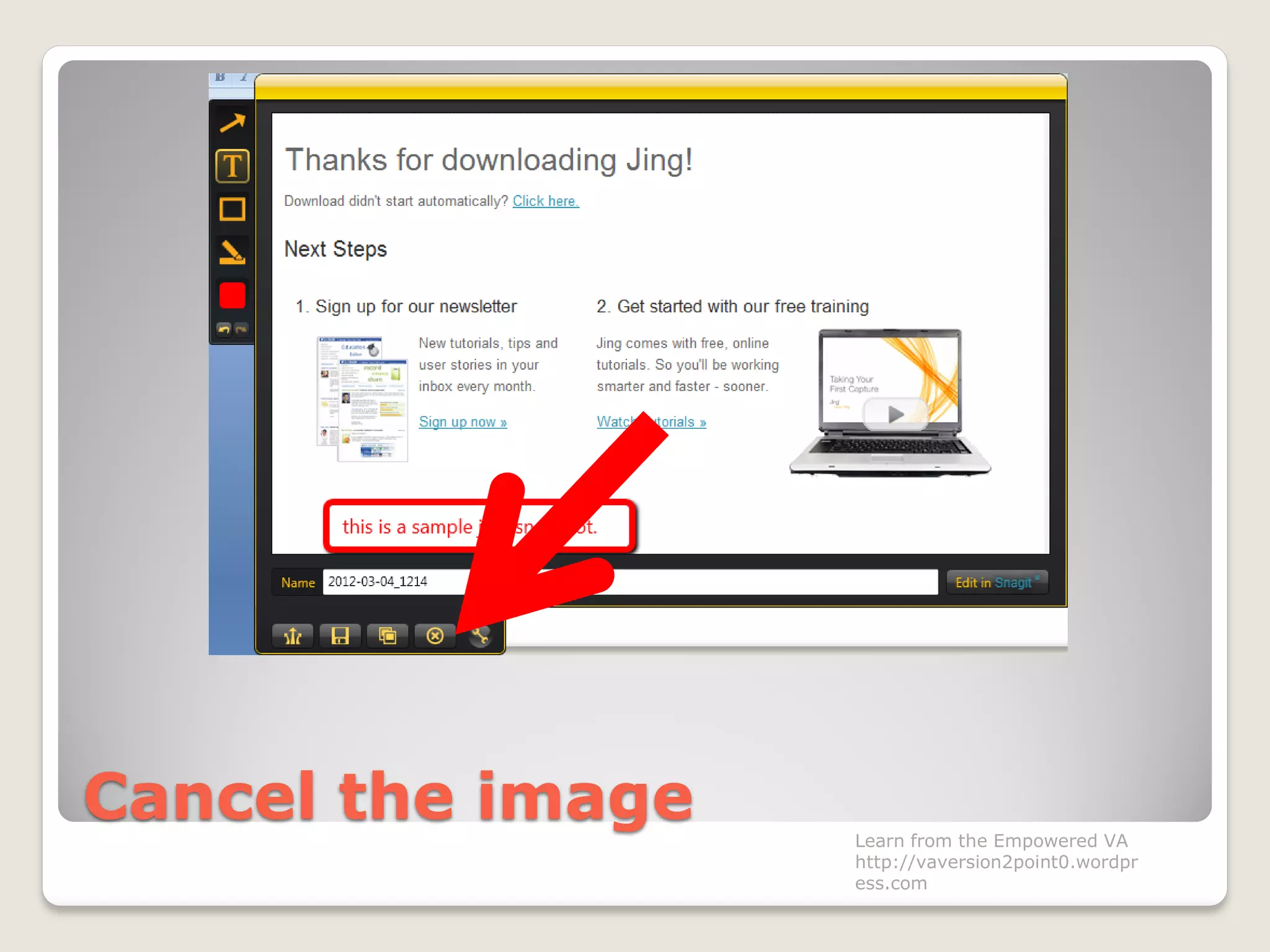Select the Frame rectangle tool
This screenshot has height=952, width=1270.
(x=233, y=209)
